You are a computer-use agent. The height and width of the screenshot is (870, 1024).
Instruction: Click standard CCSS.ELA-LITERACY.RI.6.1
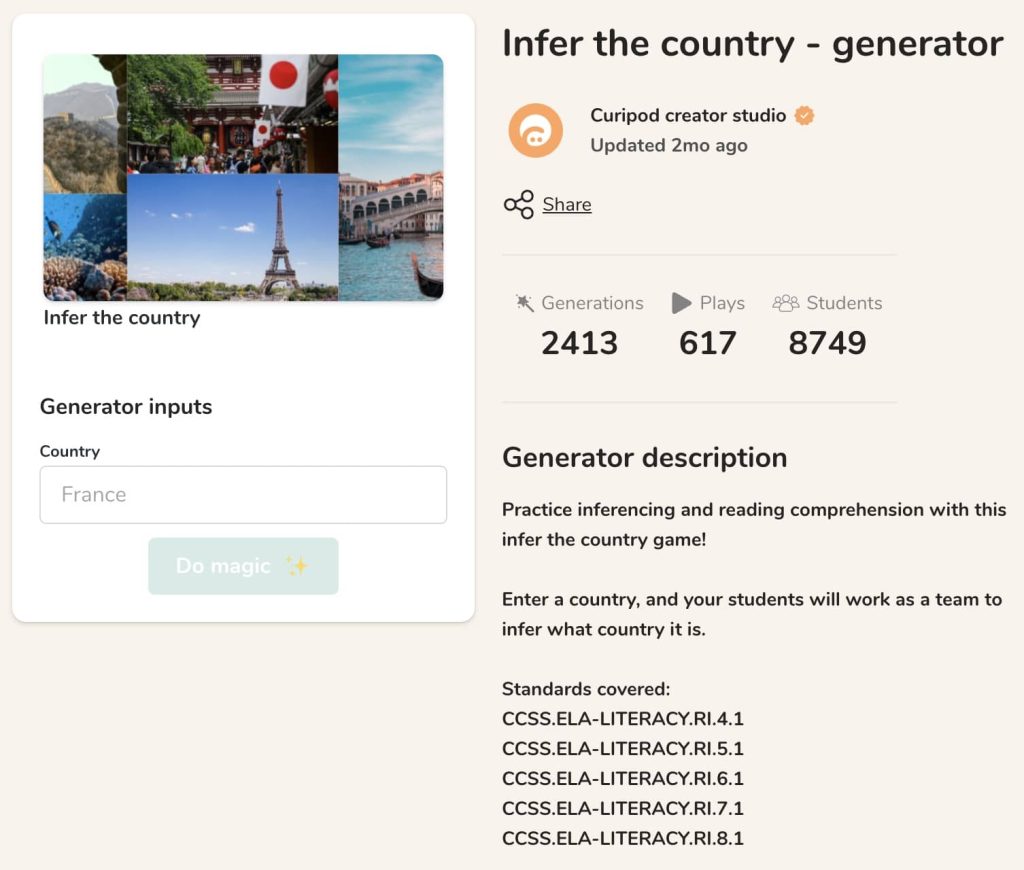coord(622,779)
